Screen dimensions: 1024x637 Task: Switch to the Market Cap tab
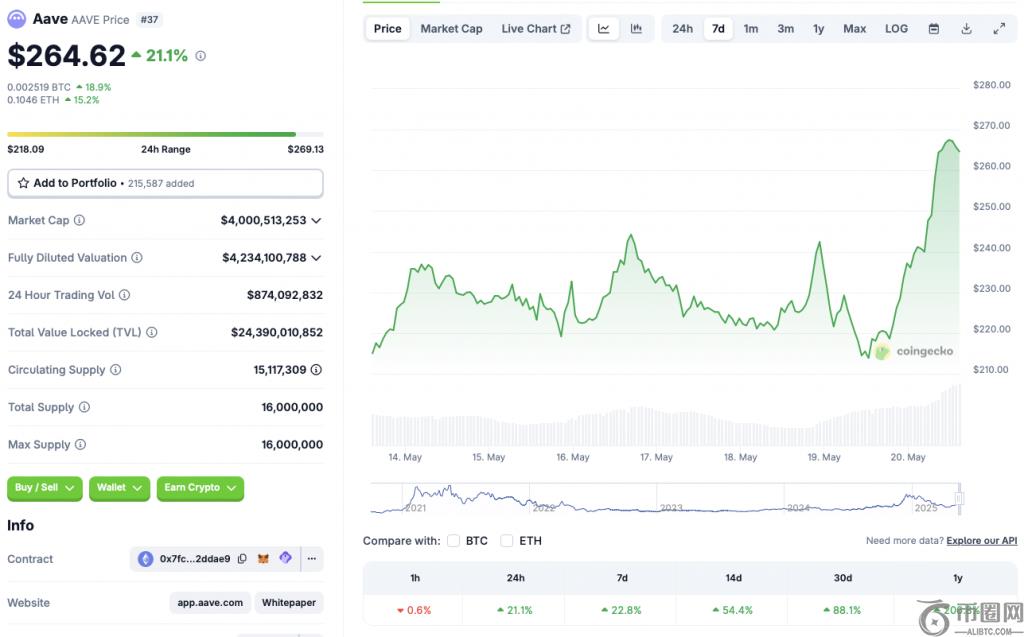[x=451, y=29]
